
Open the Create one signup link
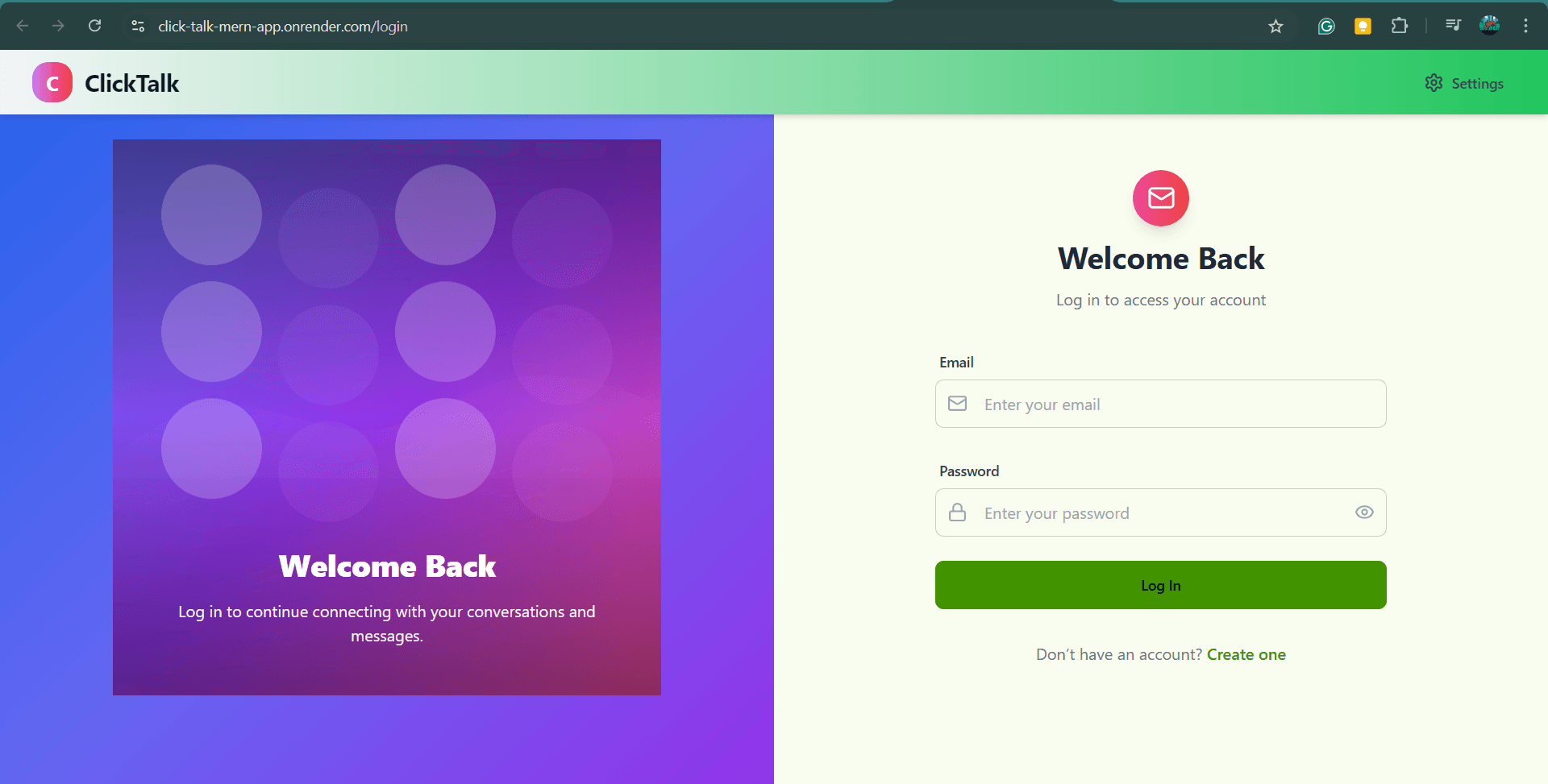click(1246, 654)
